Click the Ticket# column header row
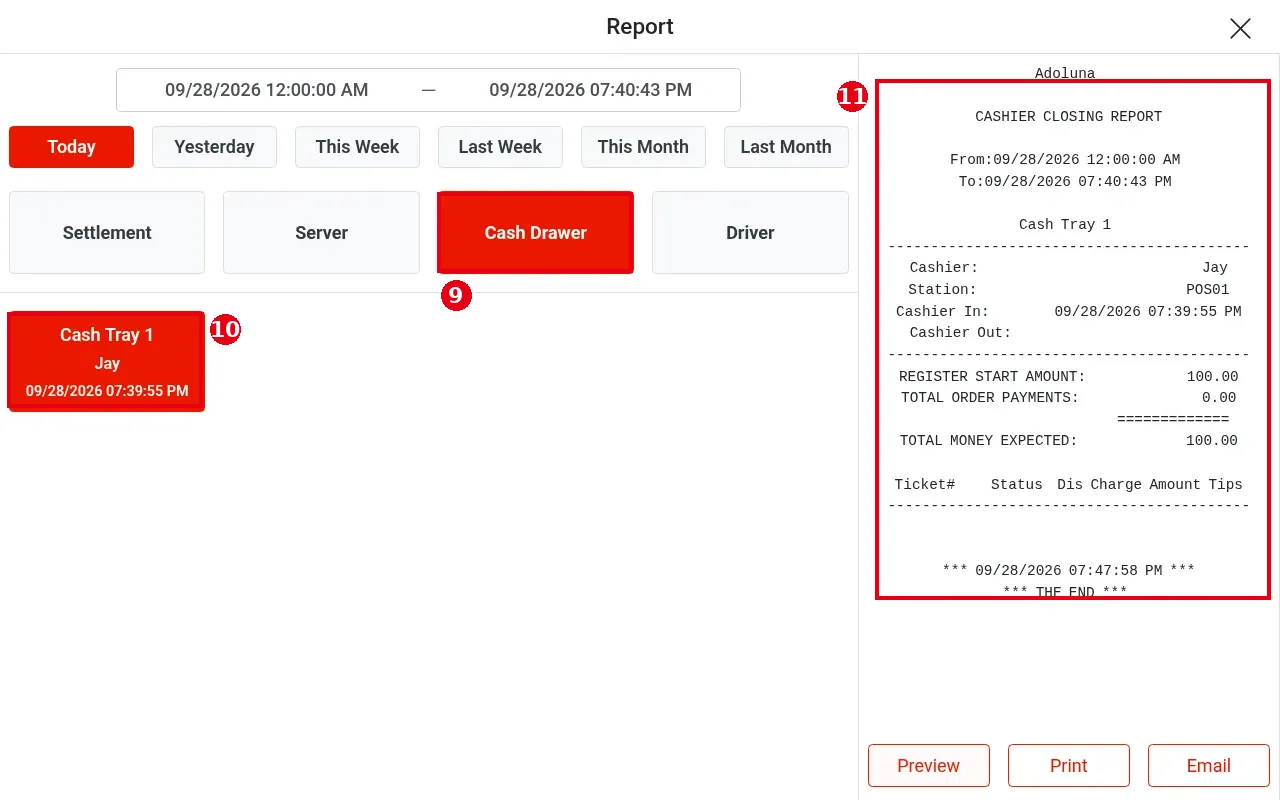The width and height of the screenshot is (1280, 800). pyautogui.click(x=1069, y=485)
